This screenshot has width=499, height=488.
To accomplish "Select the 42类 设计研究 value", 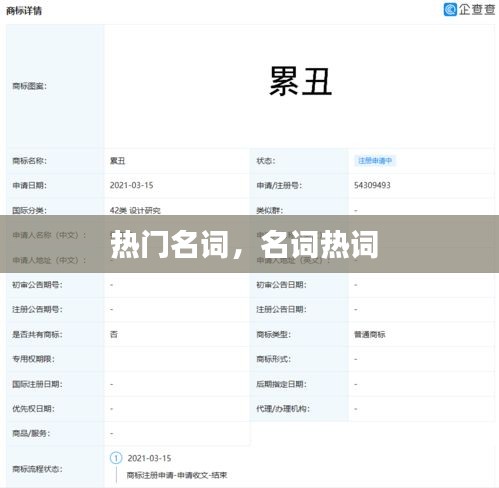I will (x=135, y=210).
